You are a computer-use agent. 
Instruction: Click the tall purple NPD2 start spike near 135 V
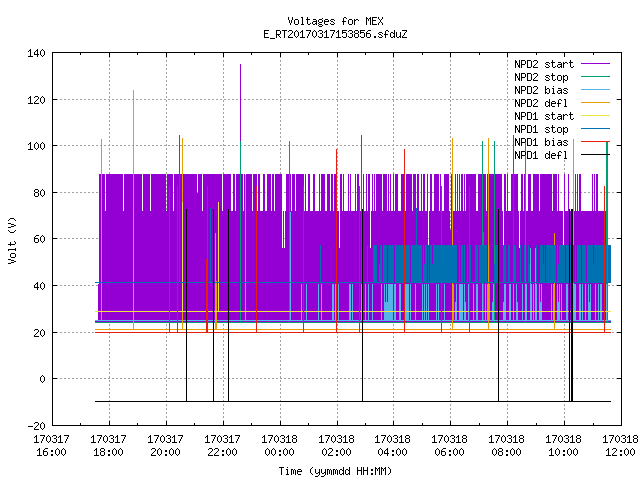[x=240, y=102]
